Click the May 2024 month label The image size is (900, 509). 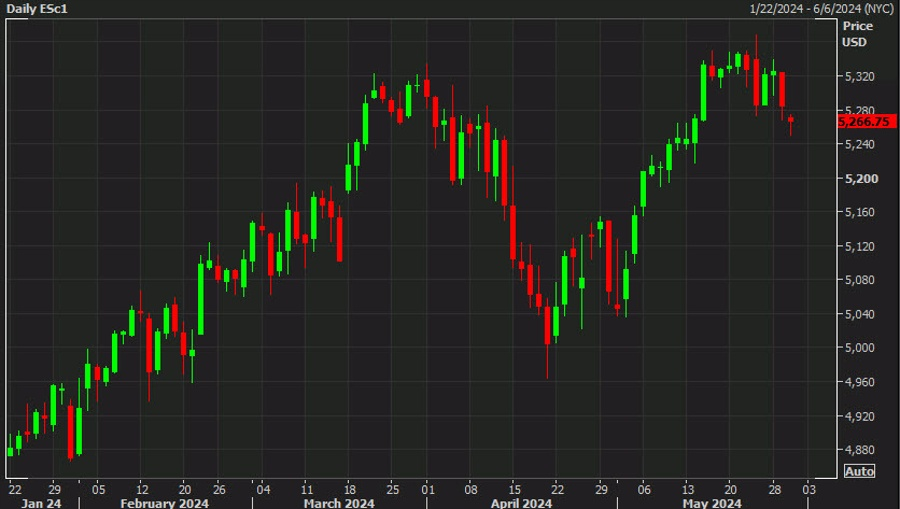coord(712,503)
